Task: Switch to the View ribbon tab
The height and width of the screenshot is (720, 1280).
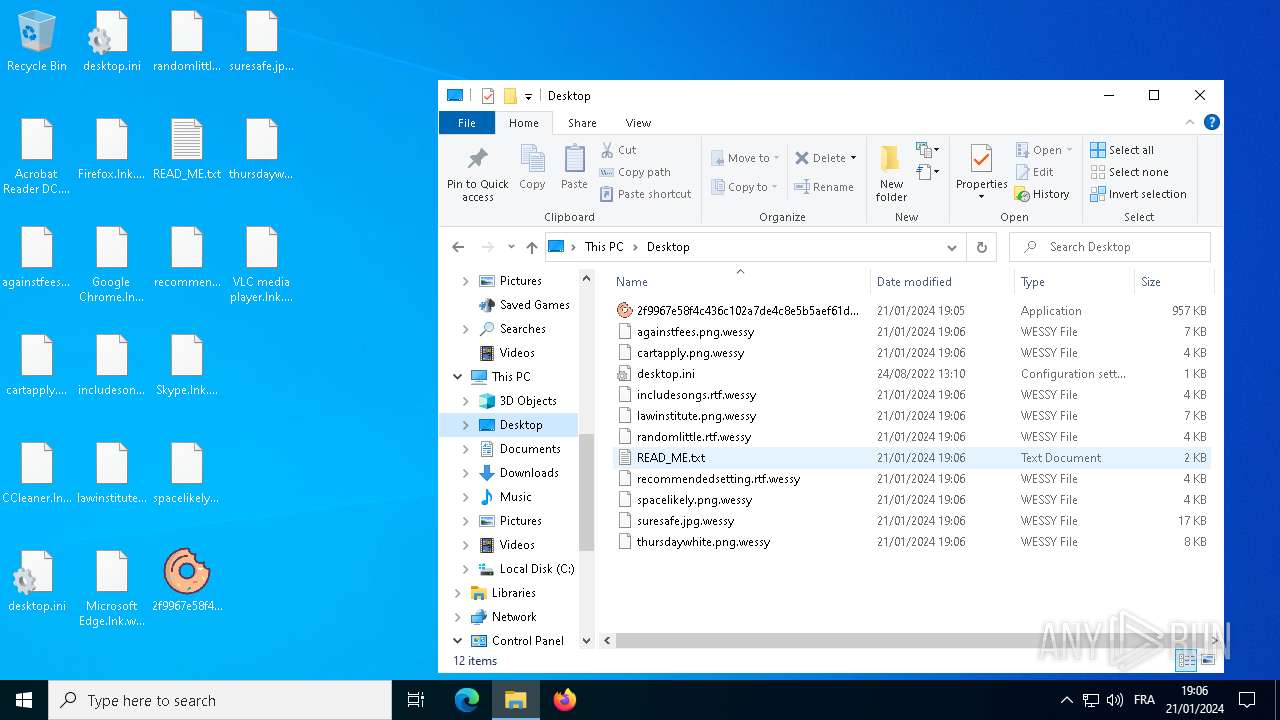Action: [x=638, y=123]
